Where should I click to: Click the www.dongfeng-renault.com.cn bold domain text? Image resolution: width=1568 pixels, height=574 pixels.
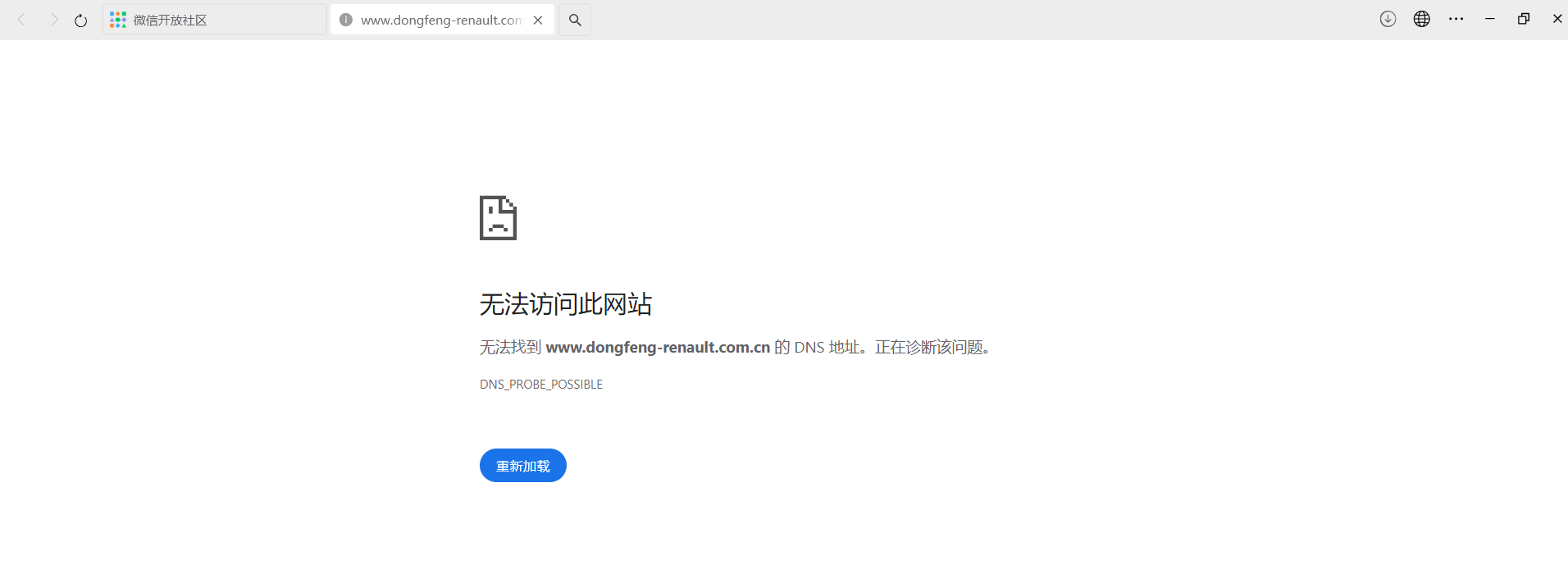pos(658,348)
